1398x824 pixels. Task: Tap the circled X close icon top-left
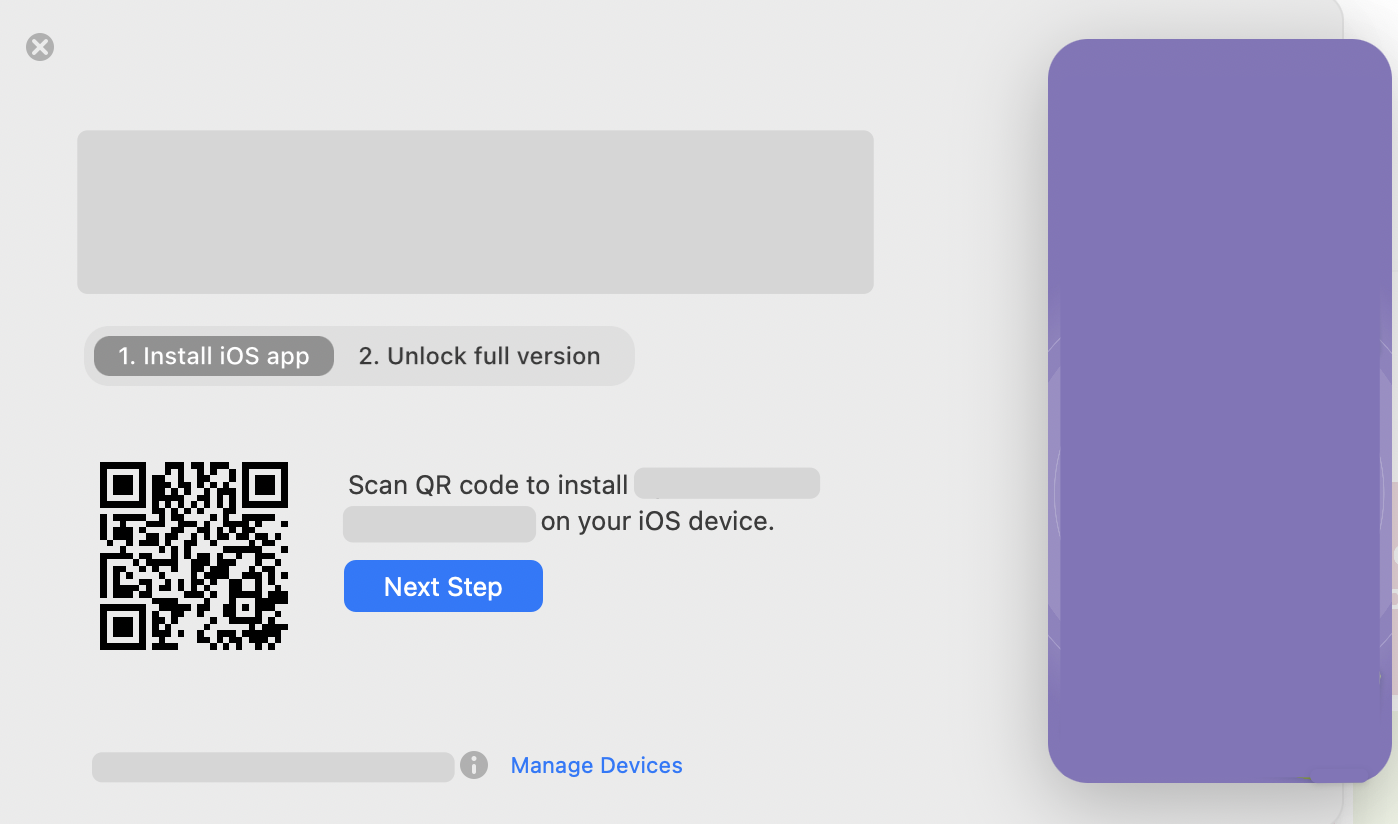(38, 47)
